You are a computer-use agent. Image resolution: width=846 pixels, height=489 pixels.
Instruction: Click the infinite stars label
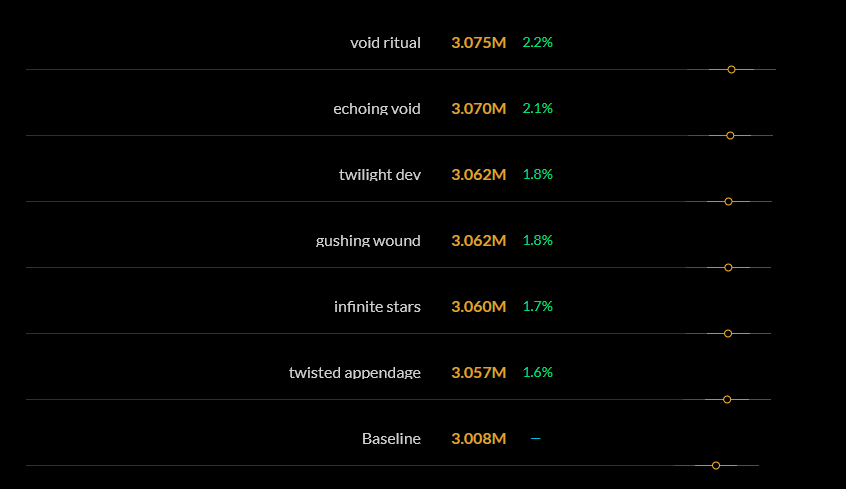point(377,307)
